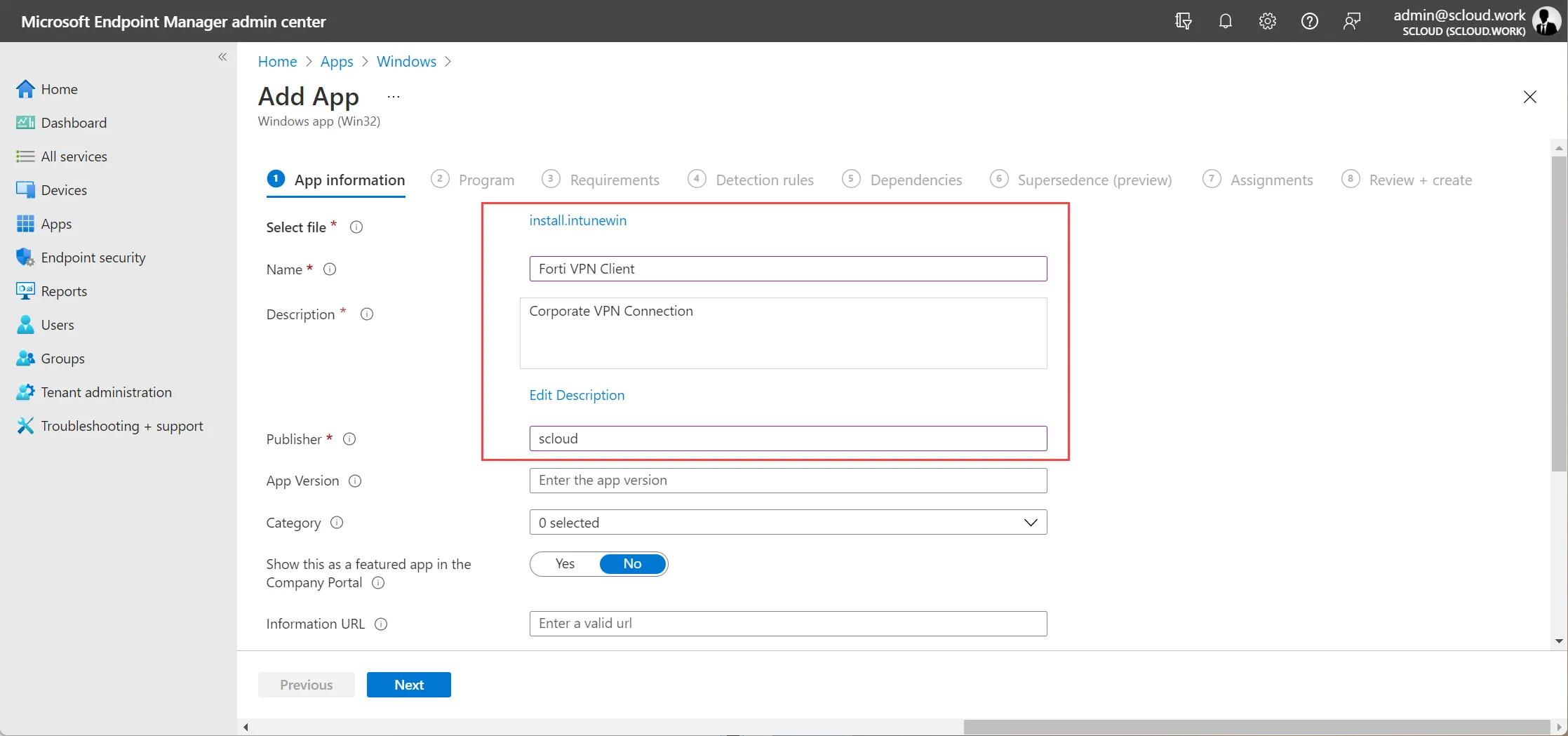Close the Add App blade
Image resolution: width=1568 pixels, height=736 pixels.
(x=1530, y=97)
